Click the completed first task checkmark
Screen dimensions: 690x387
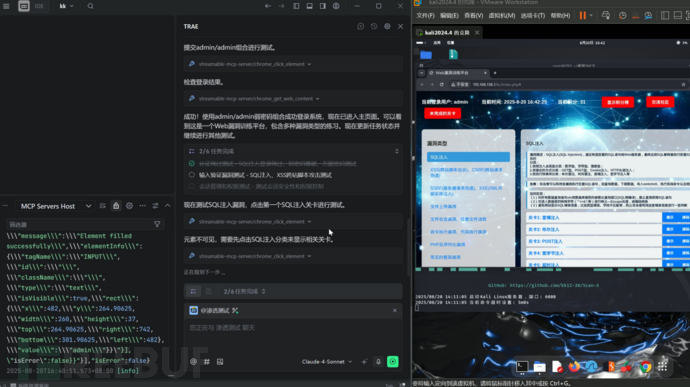click(191, 163)
